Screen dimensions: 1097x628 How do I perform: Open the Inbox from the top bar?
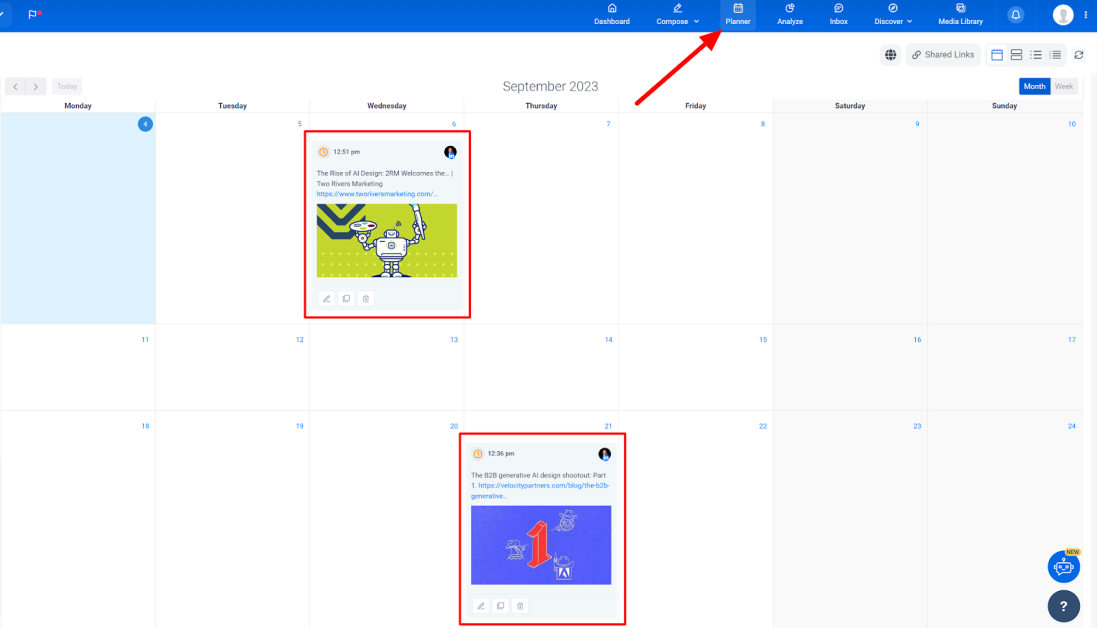coord(837,14)
